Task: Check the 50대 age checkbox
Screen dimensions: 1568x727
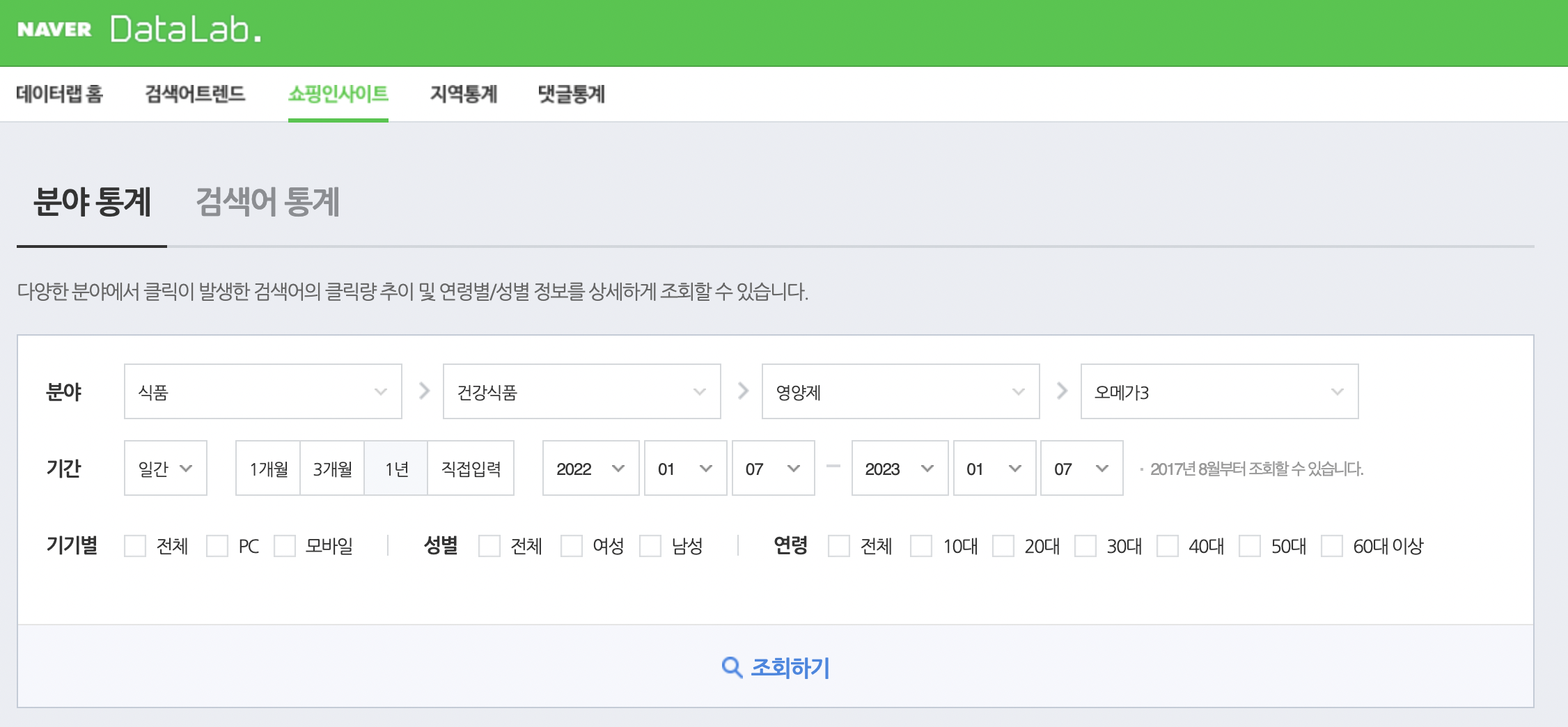Action: pyautogui.click(x=1250, y=546)
